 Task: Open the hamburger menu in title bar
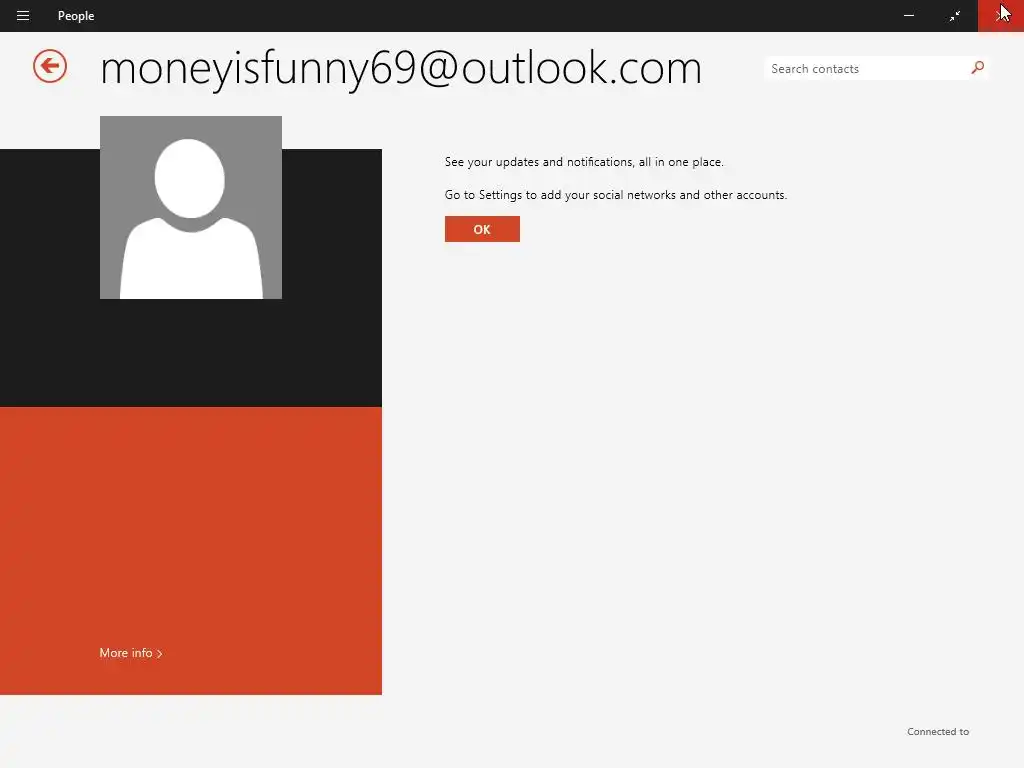pos(23,16)
